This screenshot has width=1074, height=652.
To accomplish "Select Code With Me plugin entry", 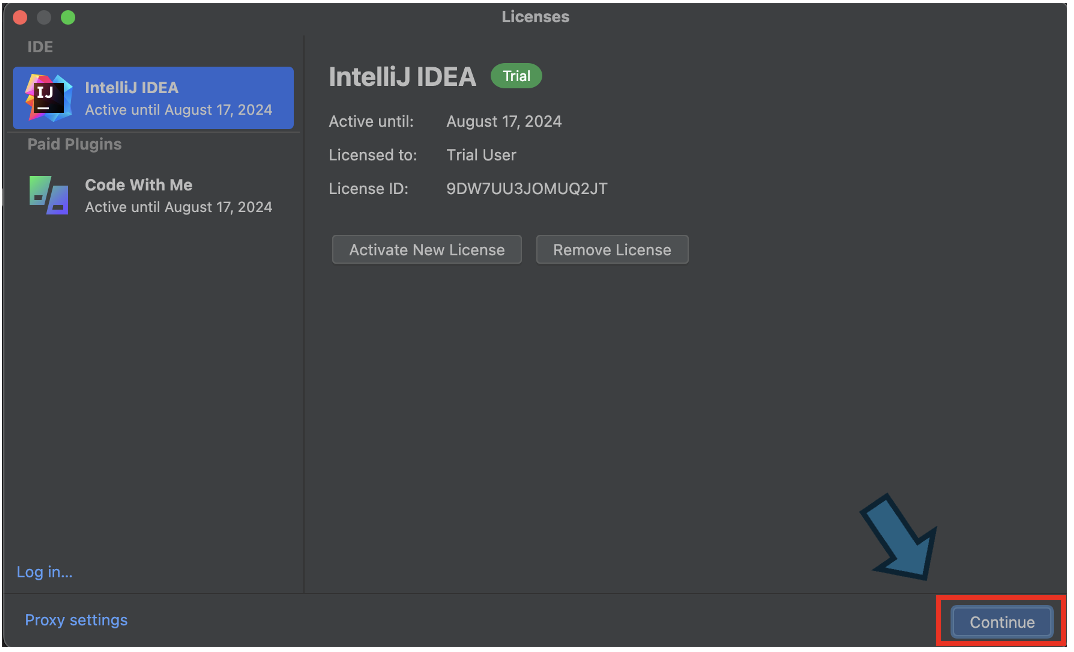I will [153, 195].
